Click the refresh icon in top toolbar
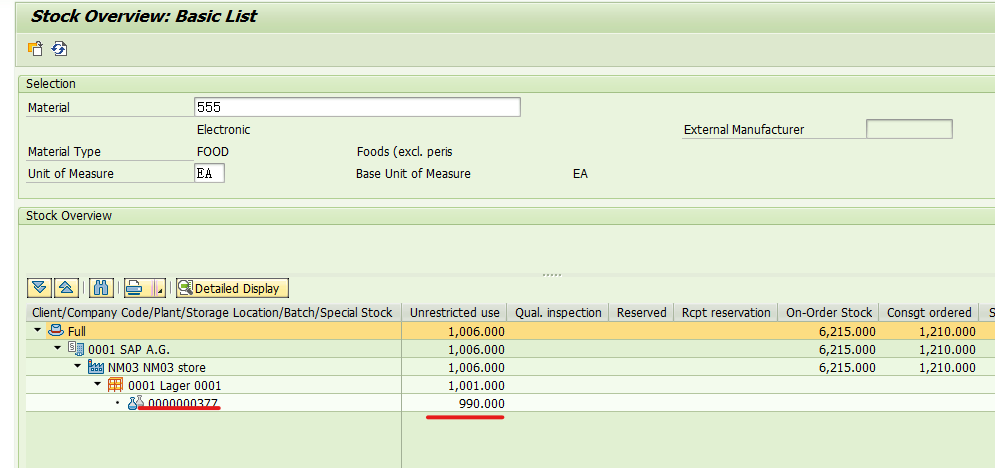Image resolution: width=995 pixels, height=468 pixels. point(60,49)
